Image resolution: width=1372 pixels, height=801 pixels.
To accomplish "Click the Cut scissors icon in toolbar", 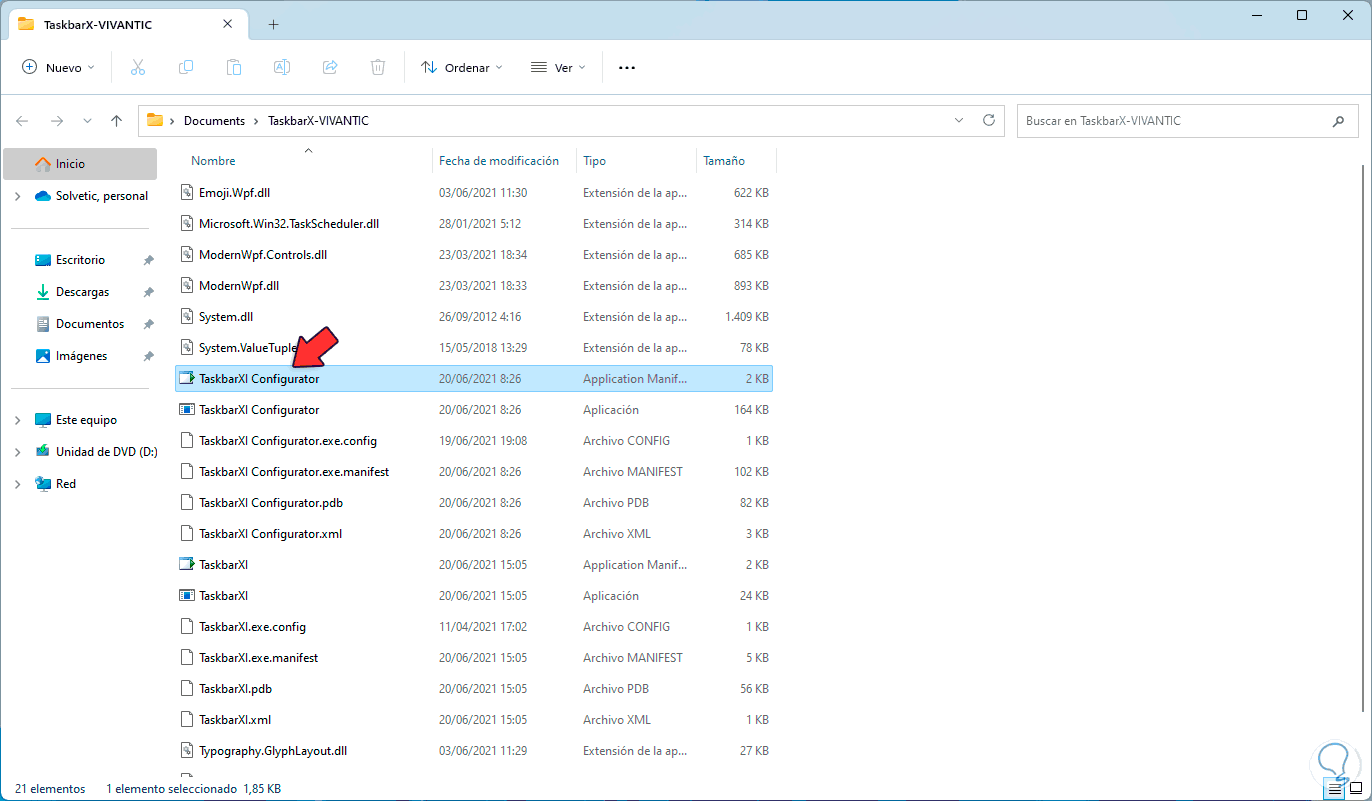I will point(138,67).
